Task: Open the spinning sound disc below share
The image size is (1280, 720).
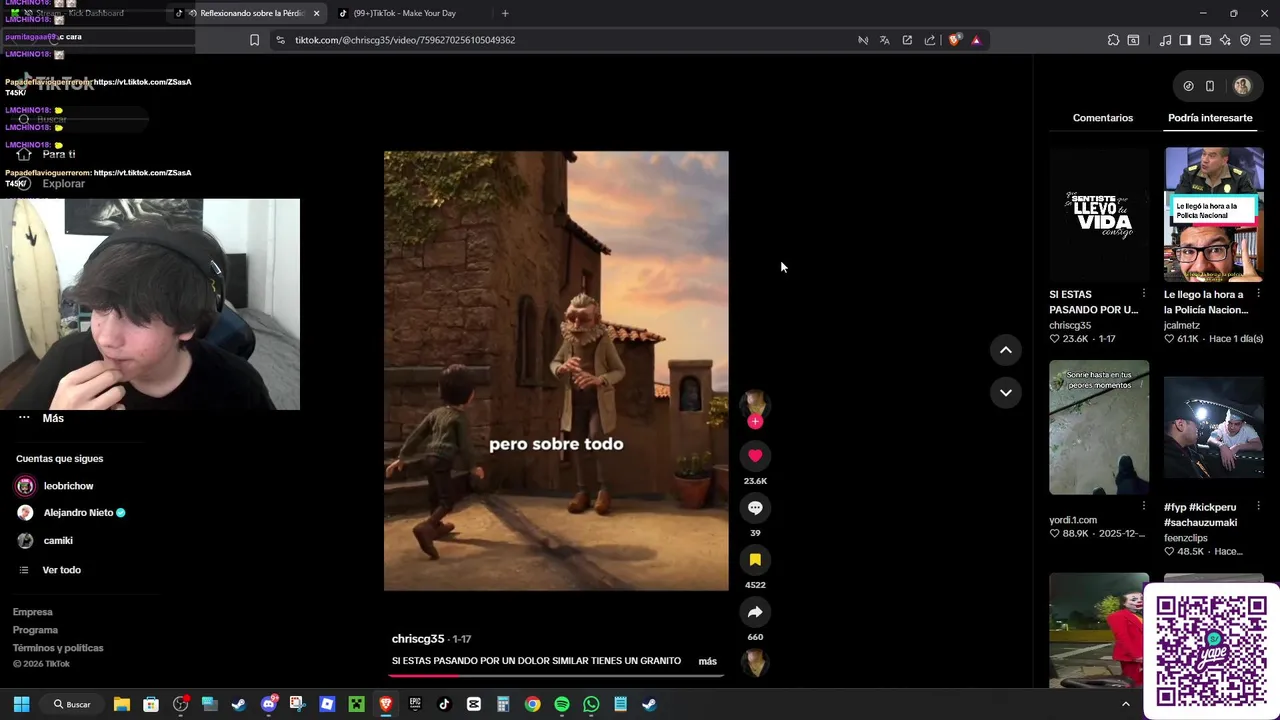Action: (755, 663)
